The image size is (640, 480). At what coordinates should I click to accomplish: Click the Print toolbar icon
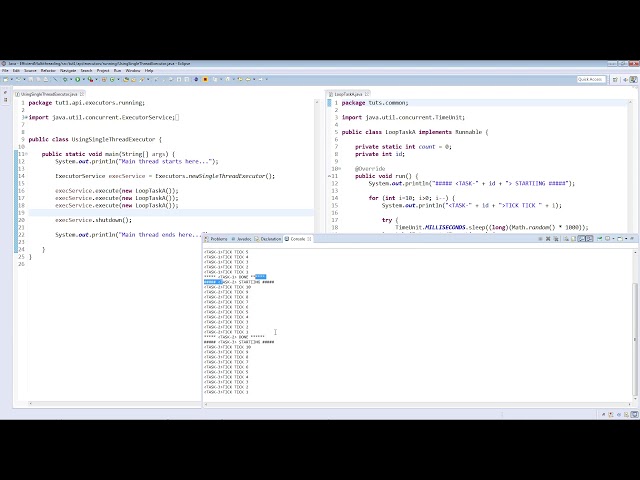46,80
